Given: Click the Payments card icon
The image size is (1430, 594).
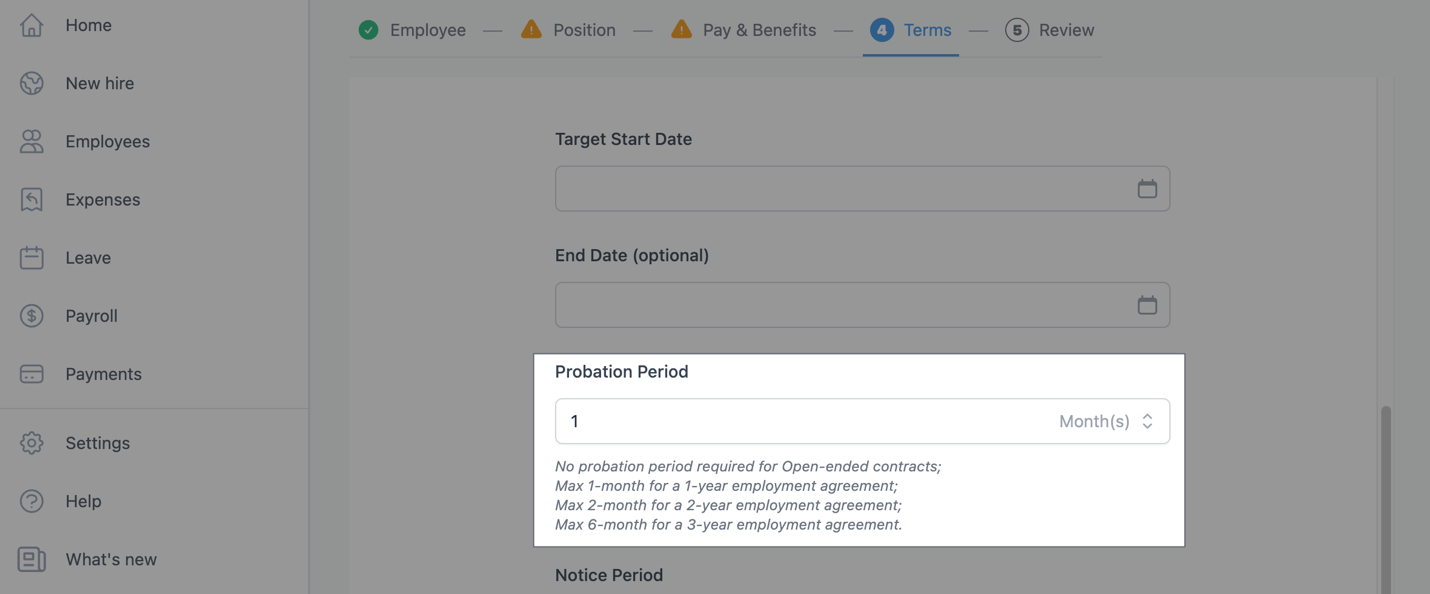Looking at the screenshot, I should click(32, 374).
